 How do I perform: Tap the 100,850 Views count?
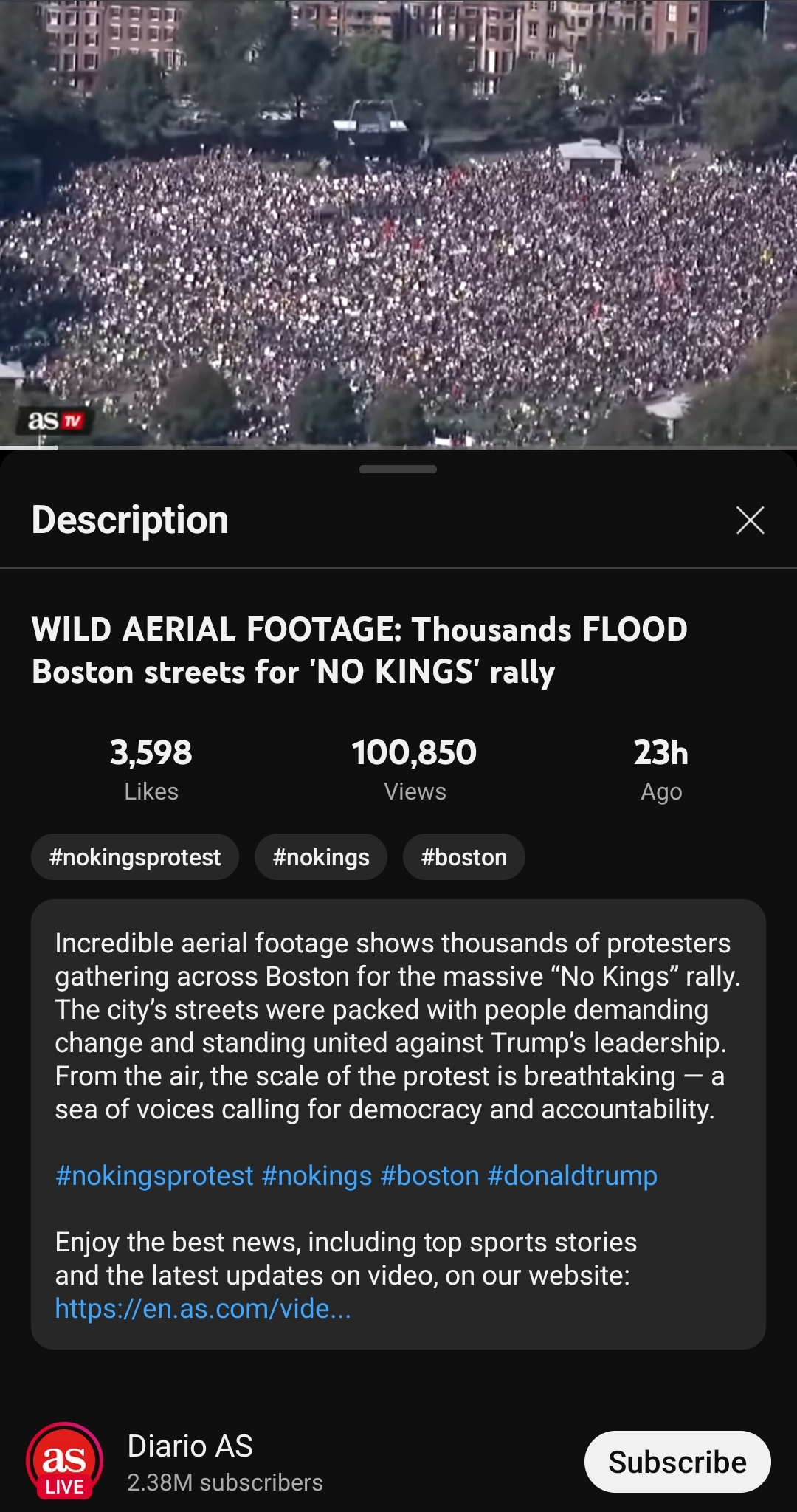tap(414, 768)
